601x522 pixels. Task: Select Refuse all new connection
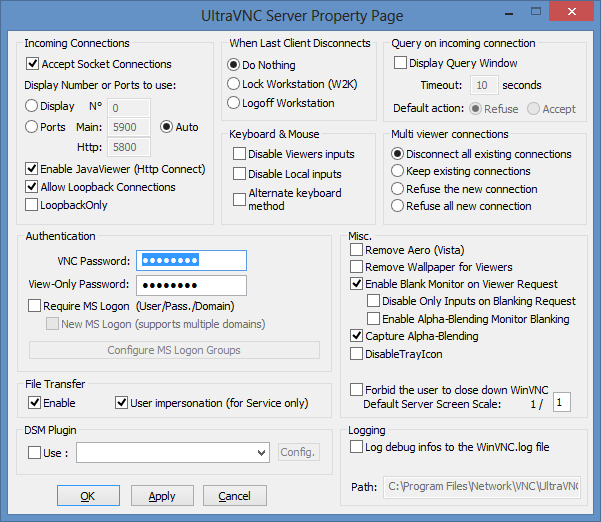[397, 206]
